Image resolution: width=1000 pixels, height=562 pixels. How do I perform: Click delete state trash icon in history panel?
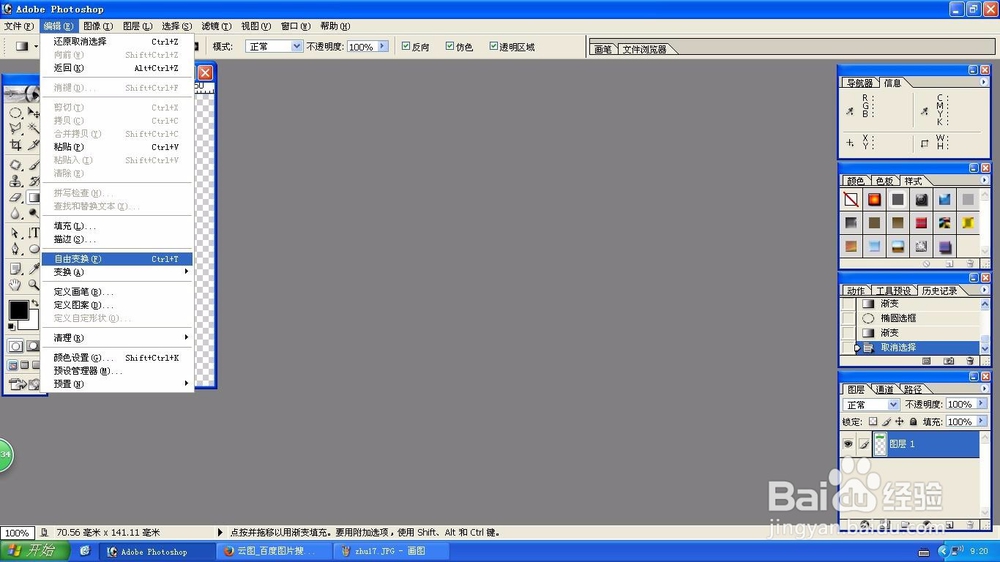pyautogui.click(x=970, y=361)
